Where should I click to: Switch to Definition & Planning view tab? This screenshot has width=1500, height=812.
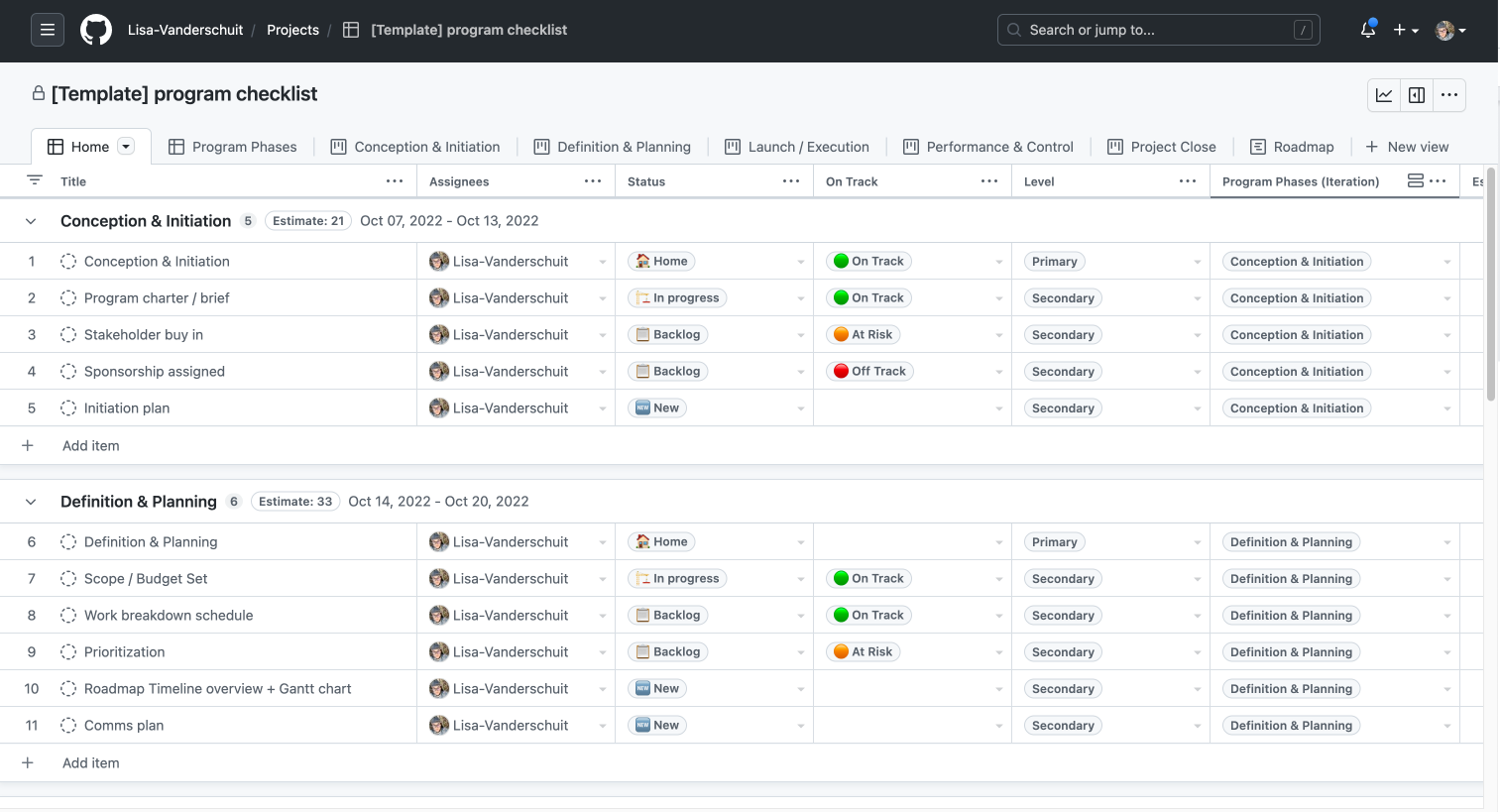613,147
